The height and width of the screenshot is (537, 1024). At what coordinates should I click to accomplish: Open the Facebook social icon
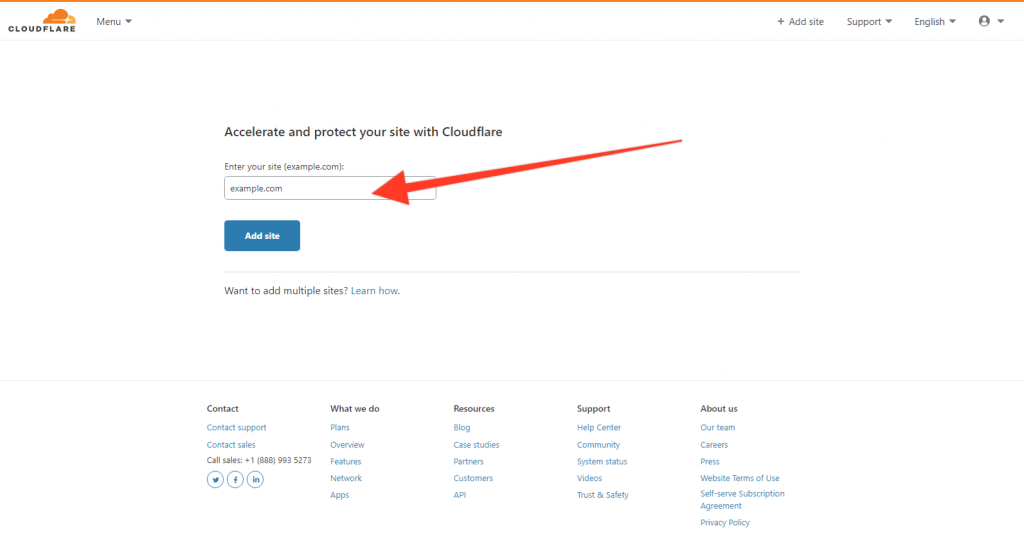(235, 480)
